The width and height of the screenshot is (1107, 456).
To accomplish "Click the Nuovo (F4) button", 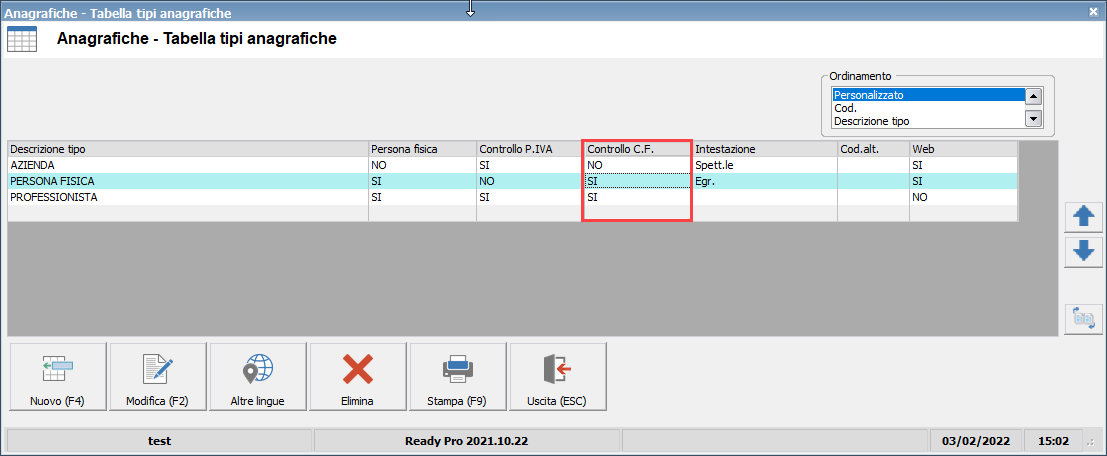I will click(58, 376).
